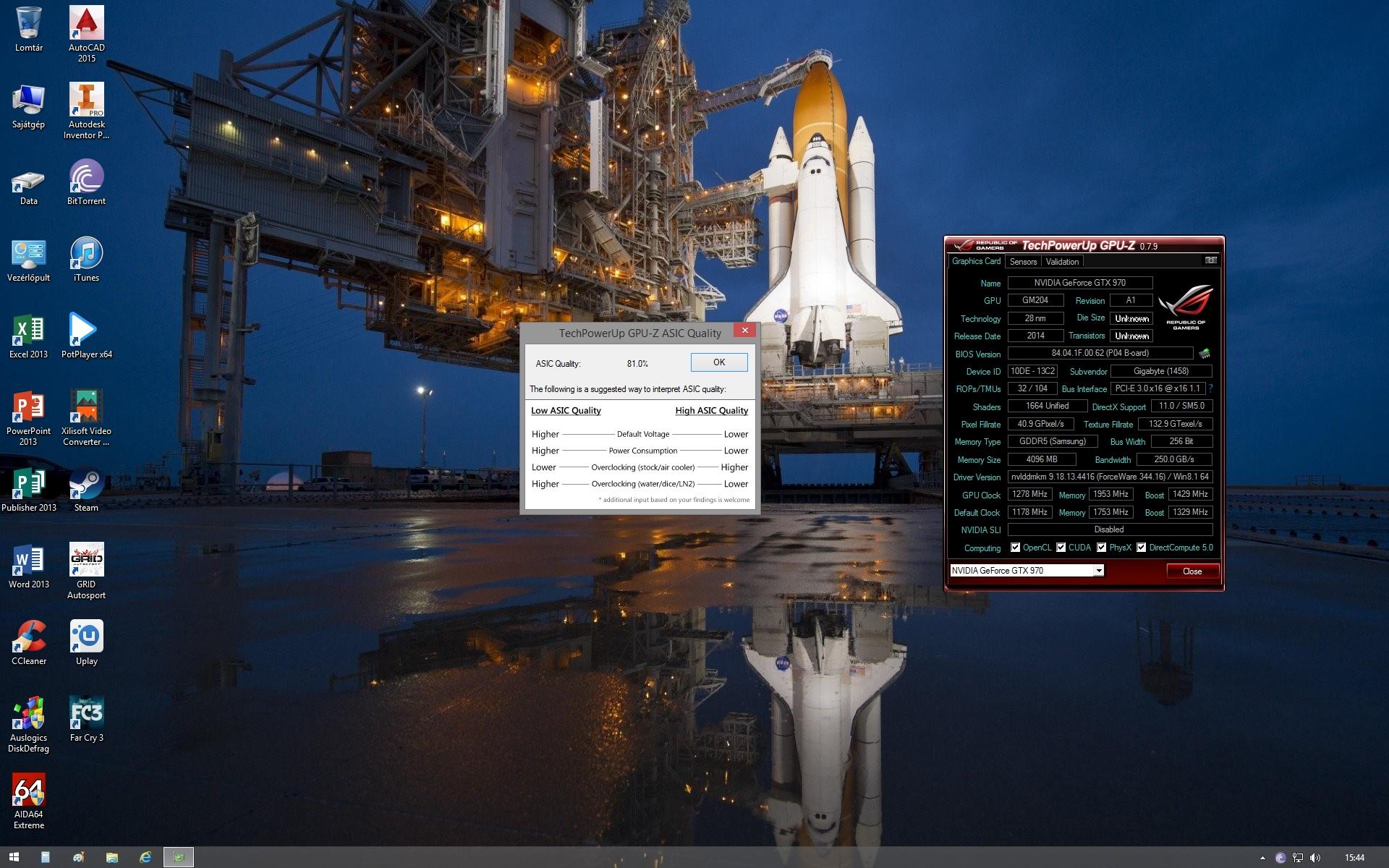The width and height of the screenshot is (1389, 868).
Task: Open the Steam desktop shortcut
Action: tap(86, 485)
